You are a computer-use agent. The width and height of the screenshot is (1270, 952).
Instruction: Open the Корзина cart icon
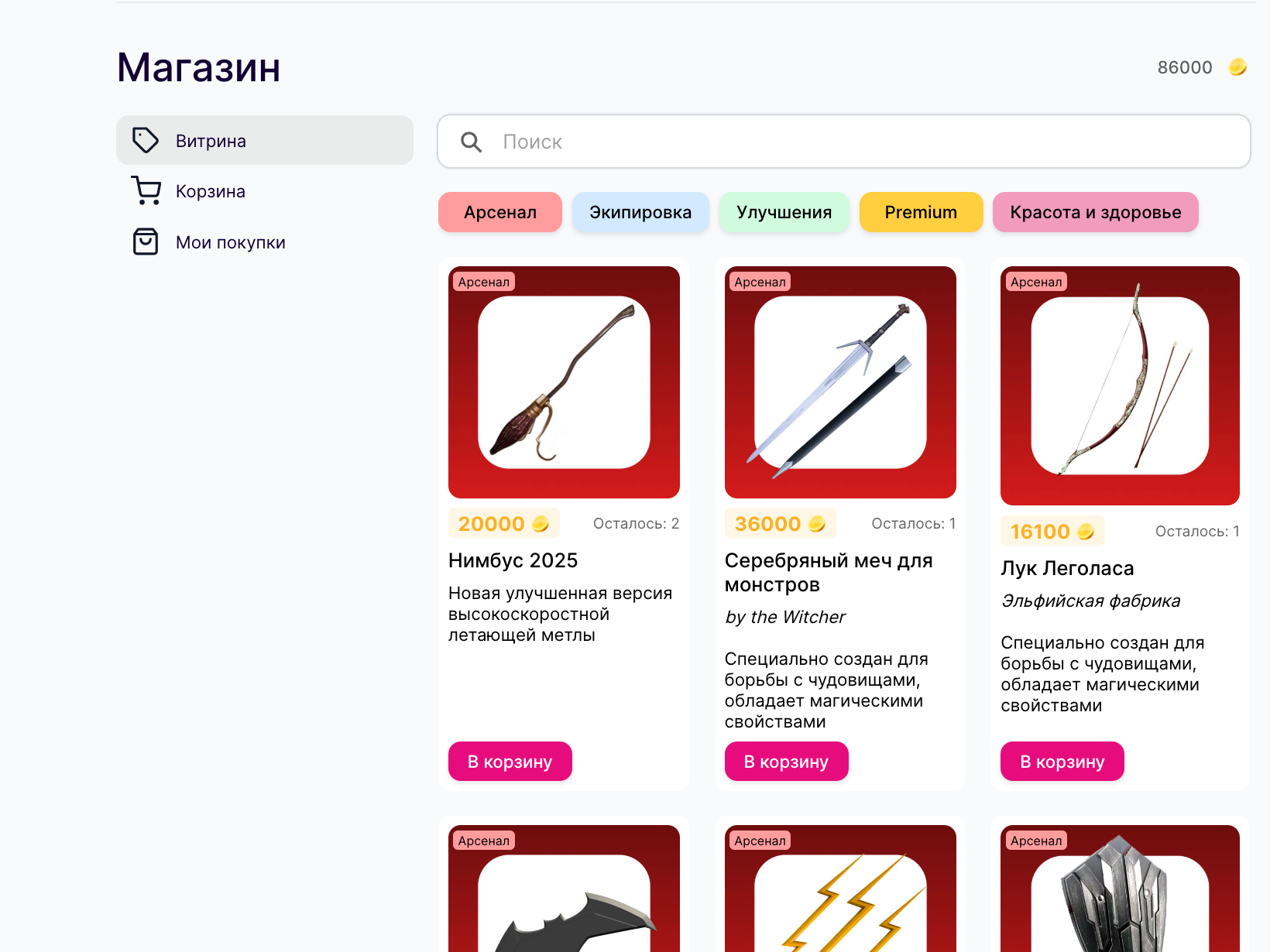(x=146, y=190)
